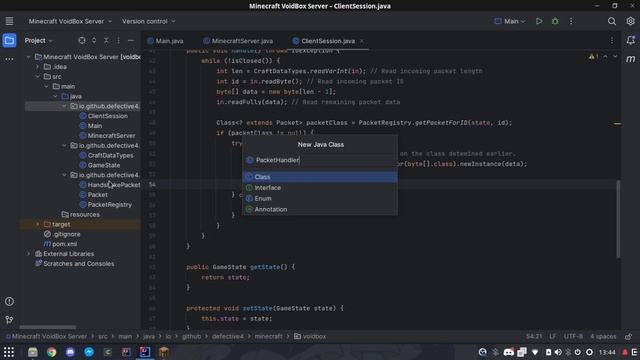Open application launcher grid in taskbar
This screenshot has width=640, height=360.
click(x=9, y=352)
